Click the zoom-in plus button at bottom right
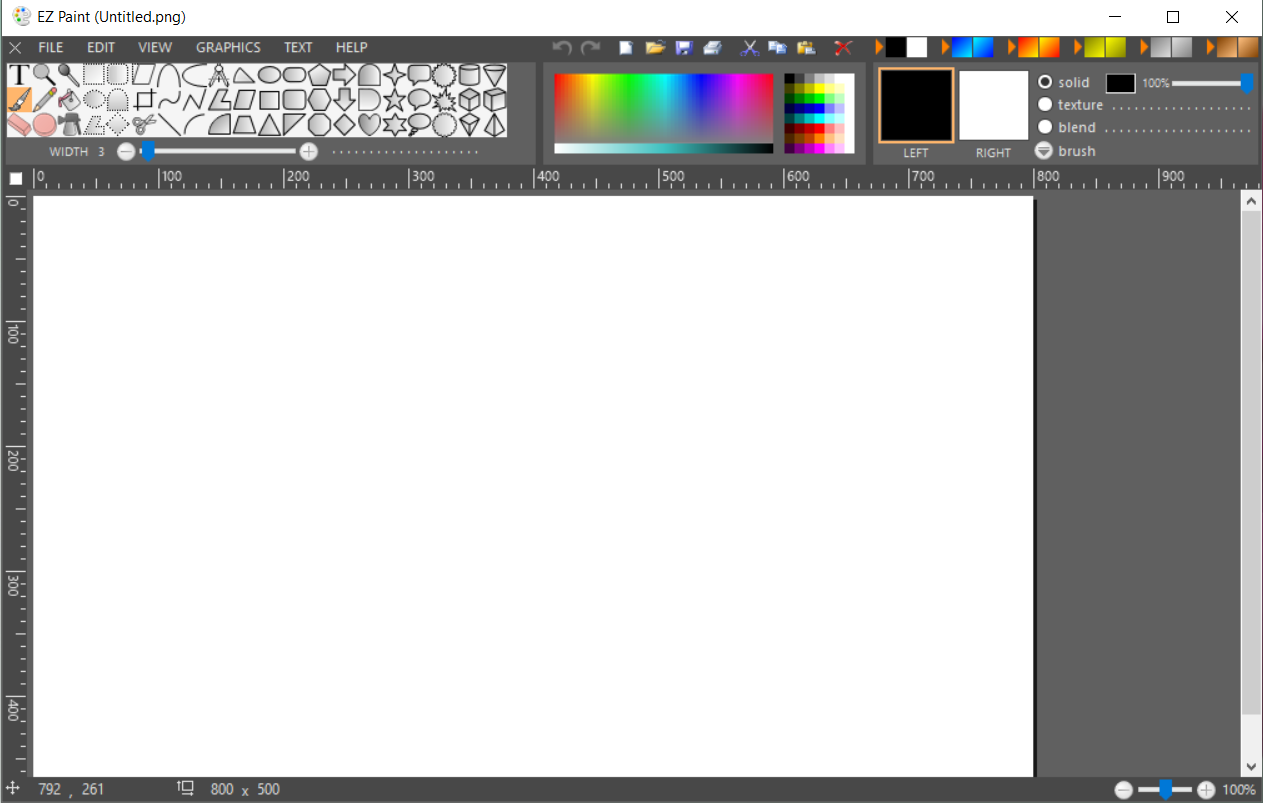The image size is (1263, 803). point(1206,789)
